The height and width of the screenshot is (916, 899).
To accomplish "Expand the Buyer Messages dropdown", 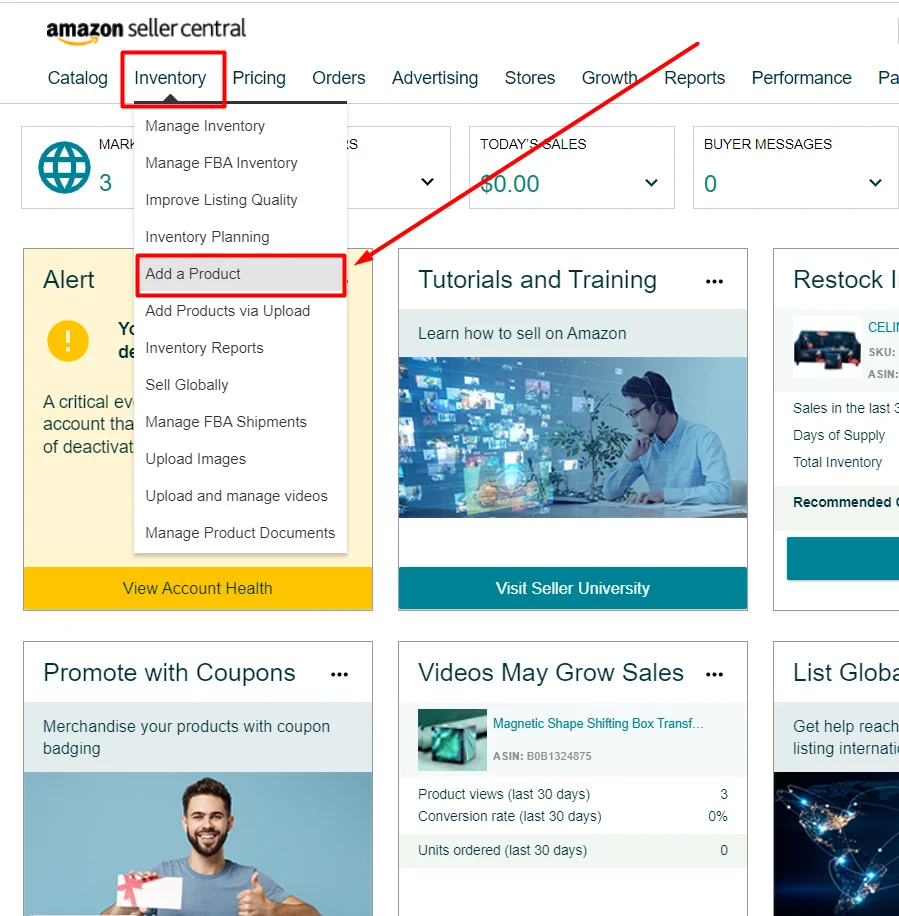I will click(875, 183).
